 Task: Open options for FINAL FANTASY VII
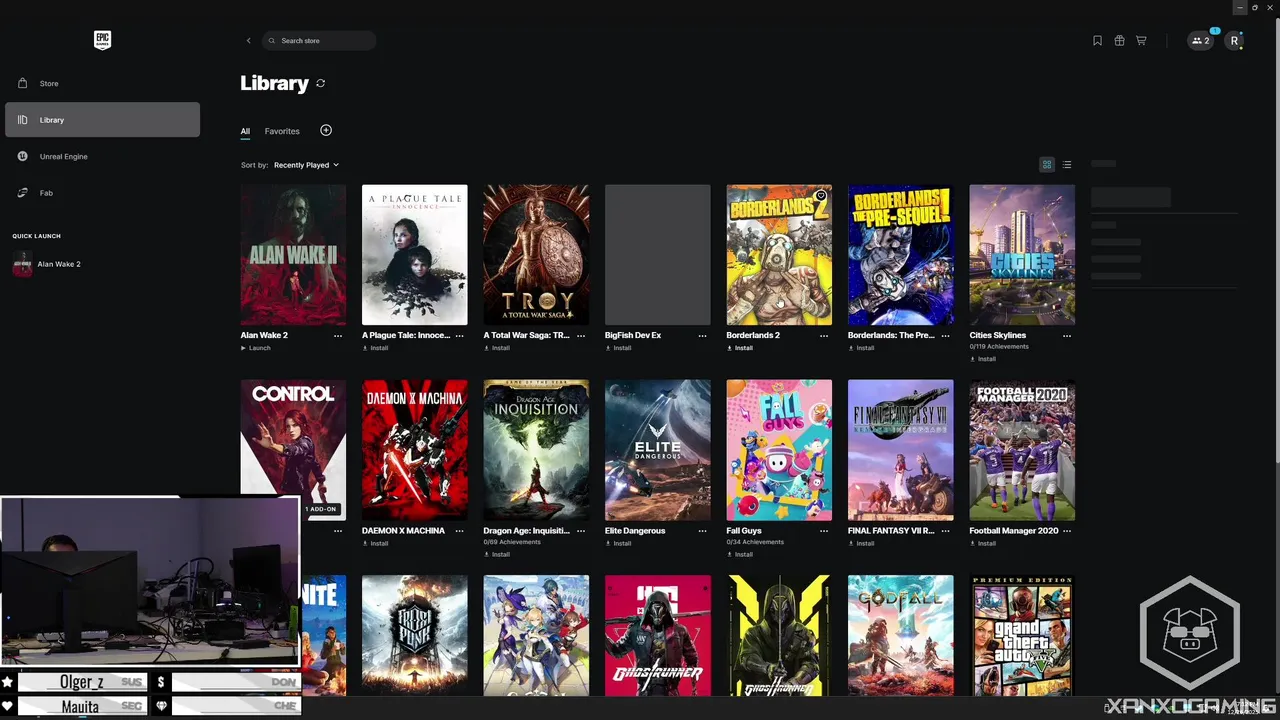(946, 531)
